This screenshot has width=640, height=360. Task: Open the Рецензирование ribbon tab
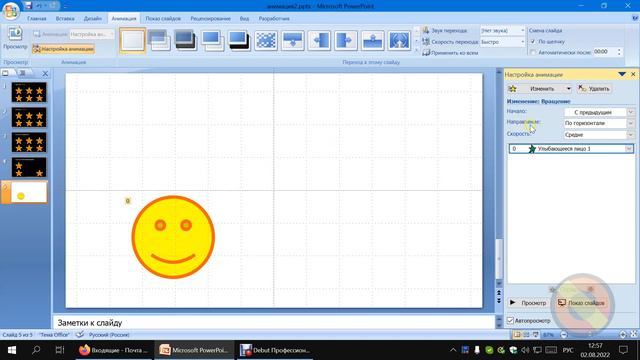(x=210, y=18)
